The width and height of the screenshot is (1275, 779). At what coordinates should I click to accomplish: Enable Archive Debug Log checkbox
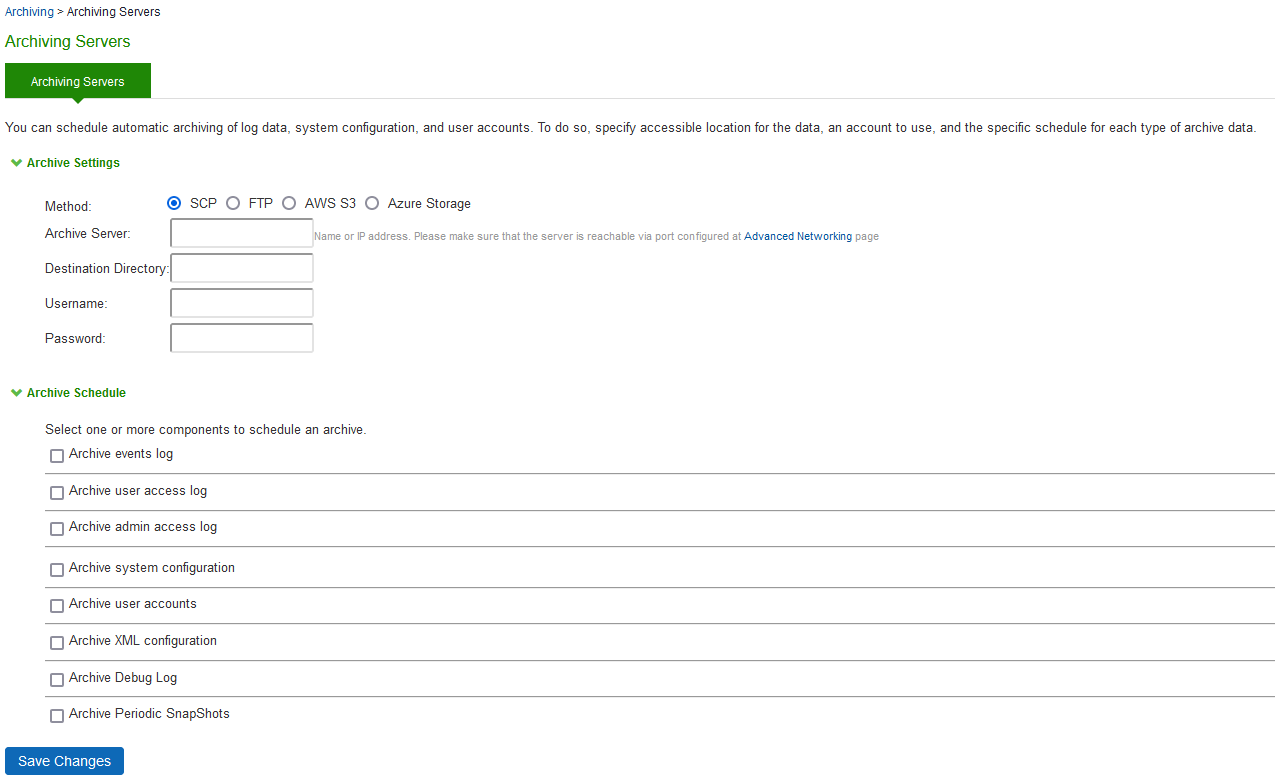57,680
